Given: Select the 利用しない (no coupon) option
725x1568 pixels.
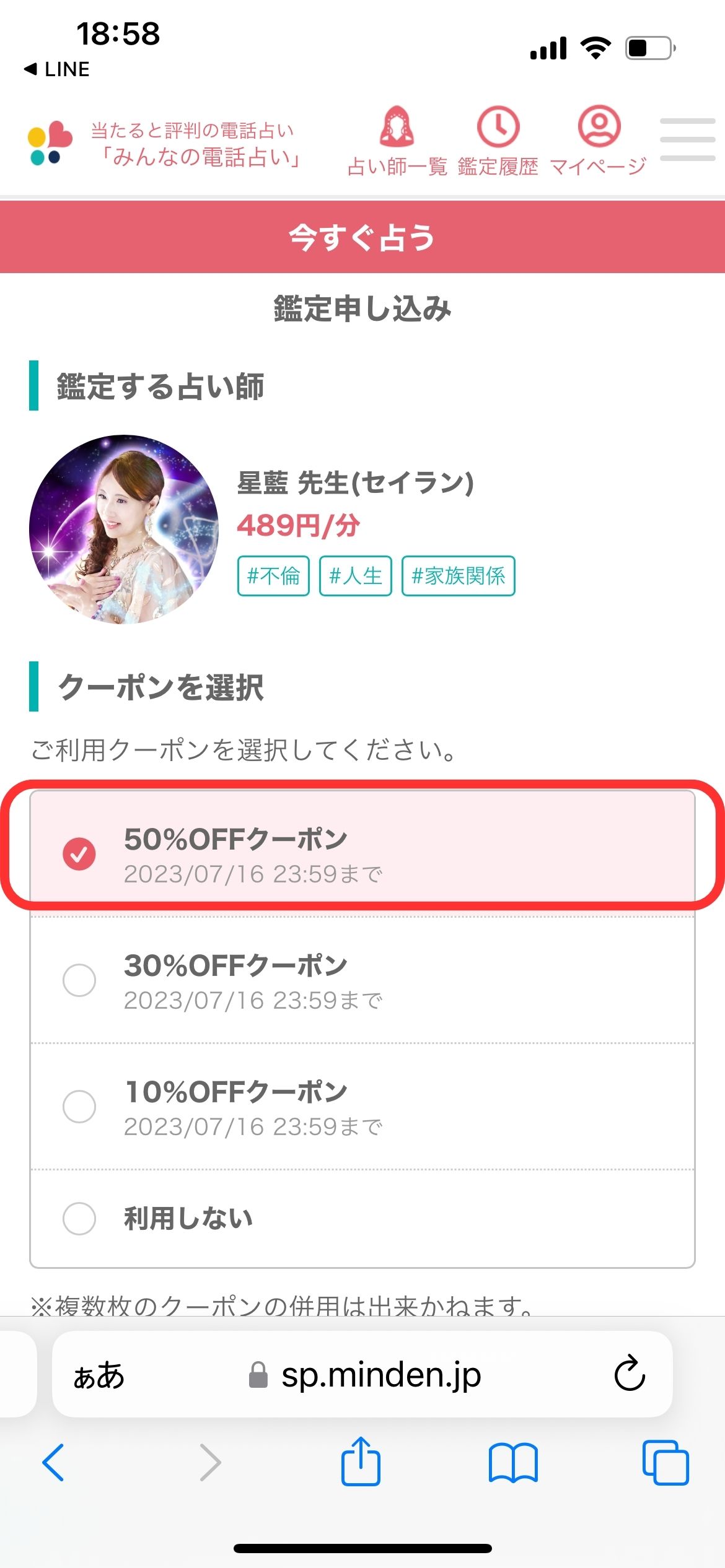Looking at the screenshot, I should pyautogui.click(x=79, y=1218).
